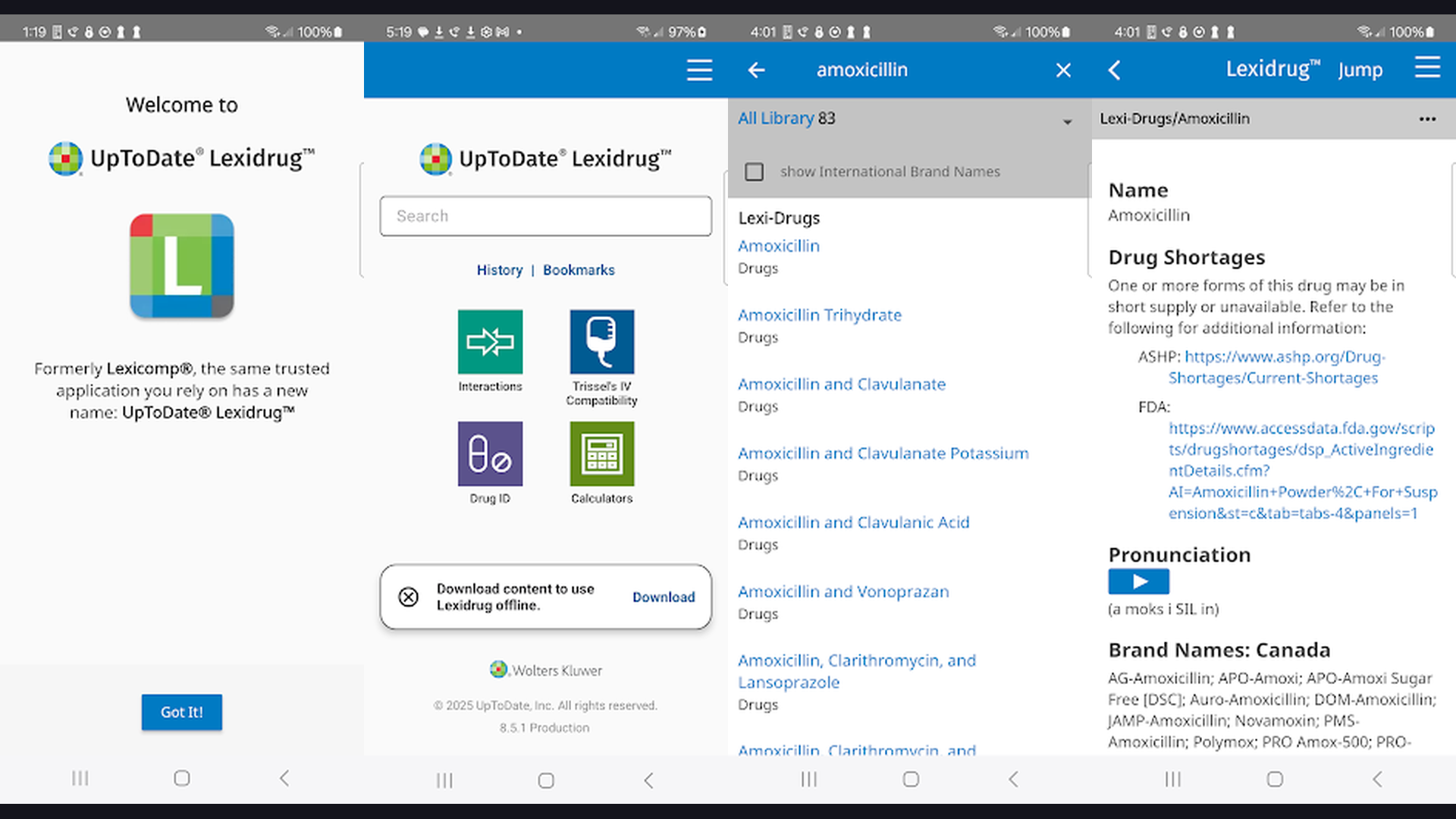
Task: Open Amoxicillin and Vonoprazan result
Action: click(843, 591)
